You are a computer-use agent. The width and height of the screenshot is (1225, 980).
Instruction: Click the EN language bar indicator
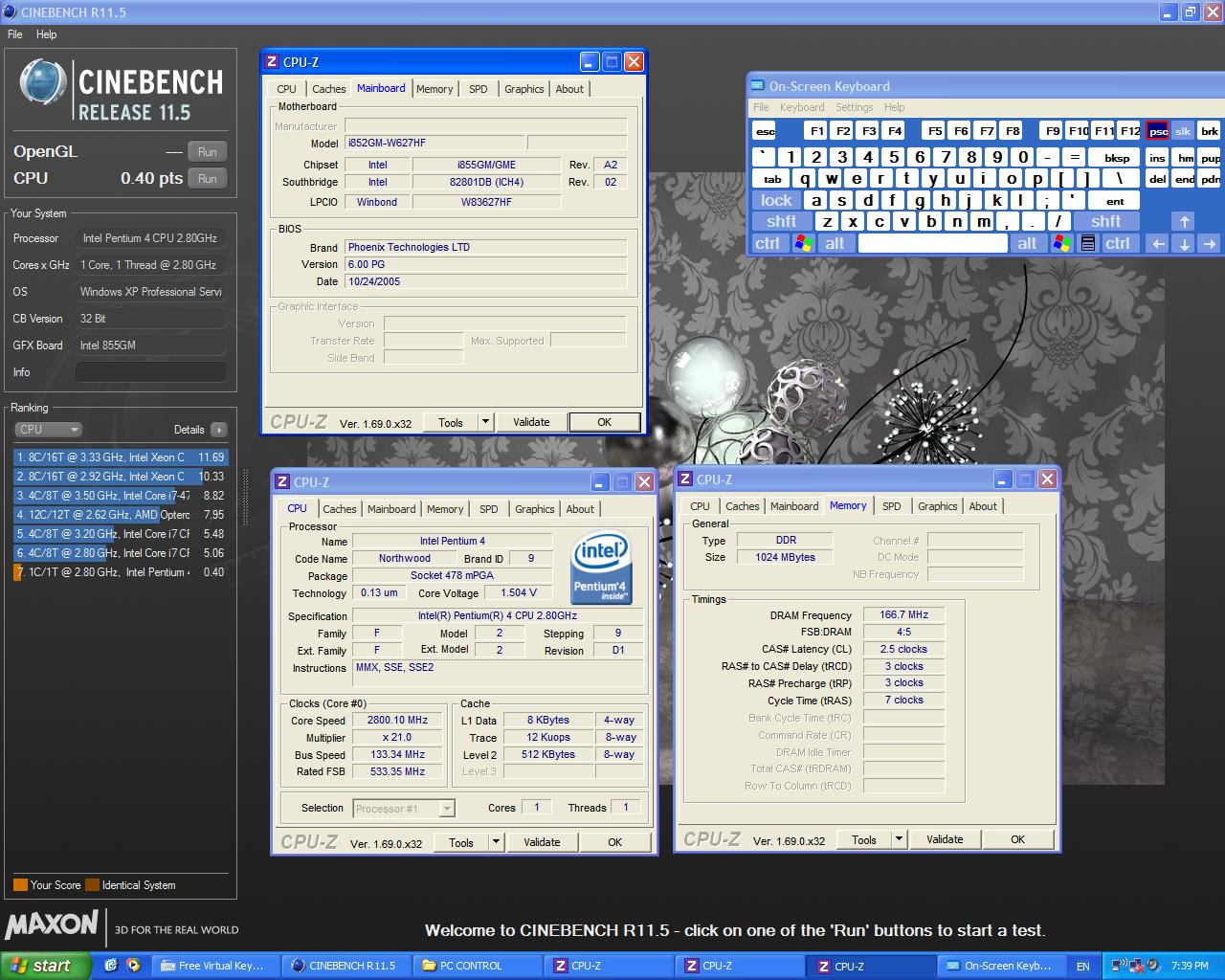click(1082, 967)
